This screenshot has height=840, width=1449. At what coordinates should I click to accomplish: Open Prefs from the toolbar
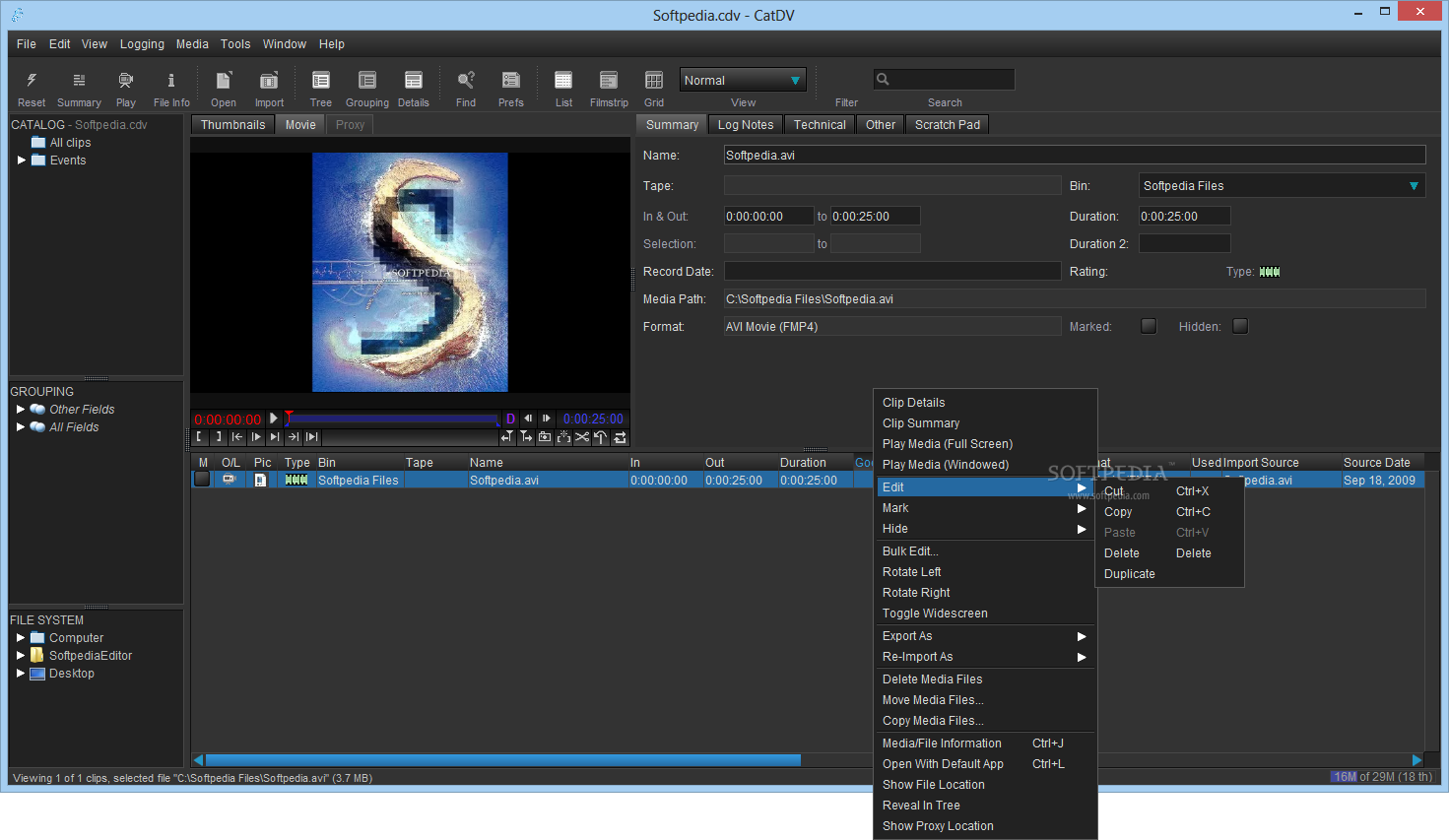(x=511, y=80)
